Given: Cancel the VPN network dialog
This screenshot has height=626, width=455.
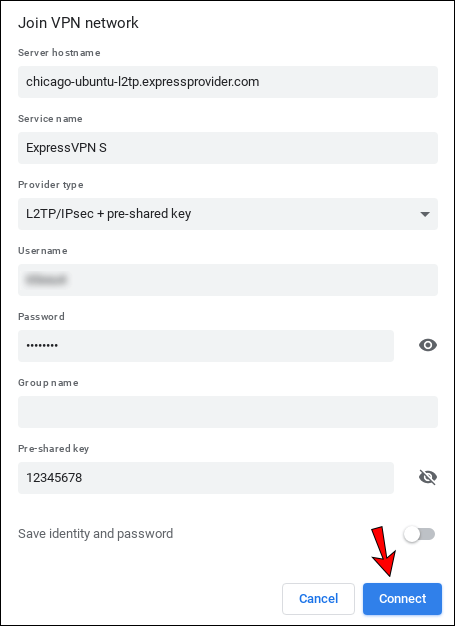Looking at the screenshot, I should point(318,599).
